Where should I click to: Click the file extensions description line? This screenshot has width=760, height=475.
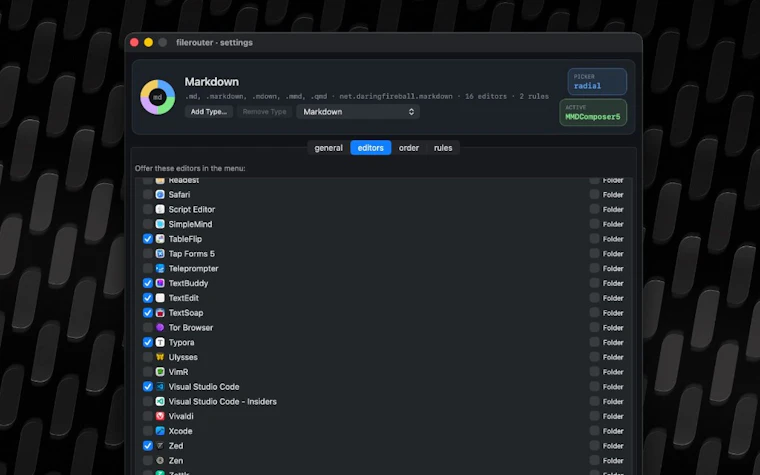point(366,96)
